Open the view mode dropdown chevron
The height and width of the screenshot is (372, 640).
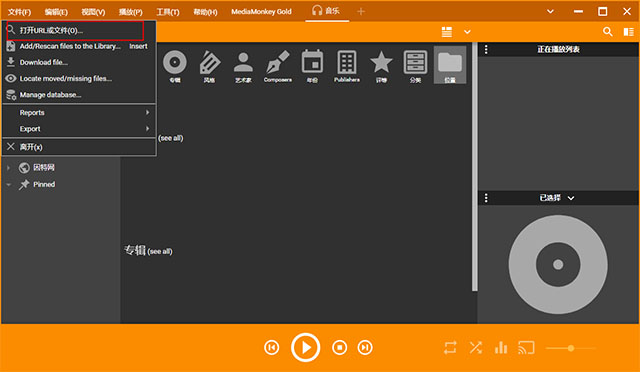pyautogui.click(x=467, y=32)
